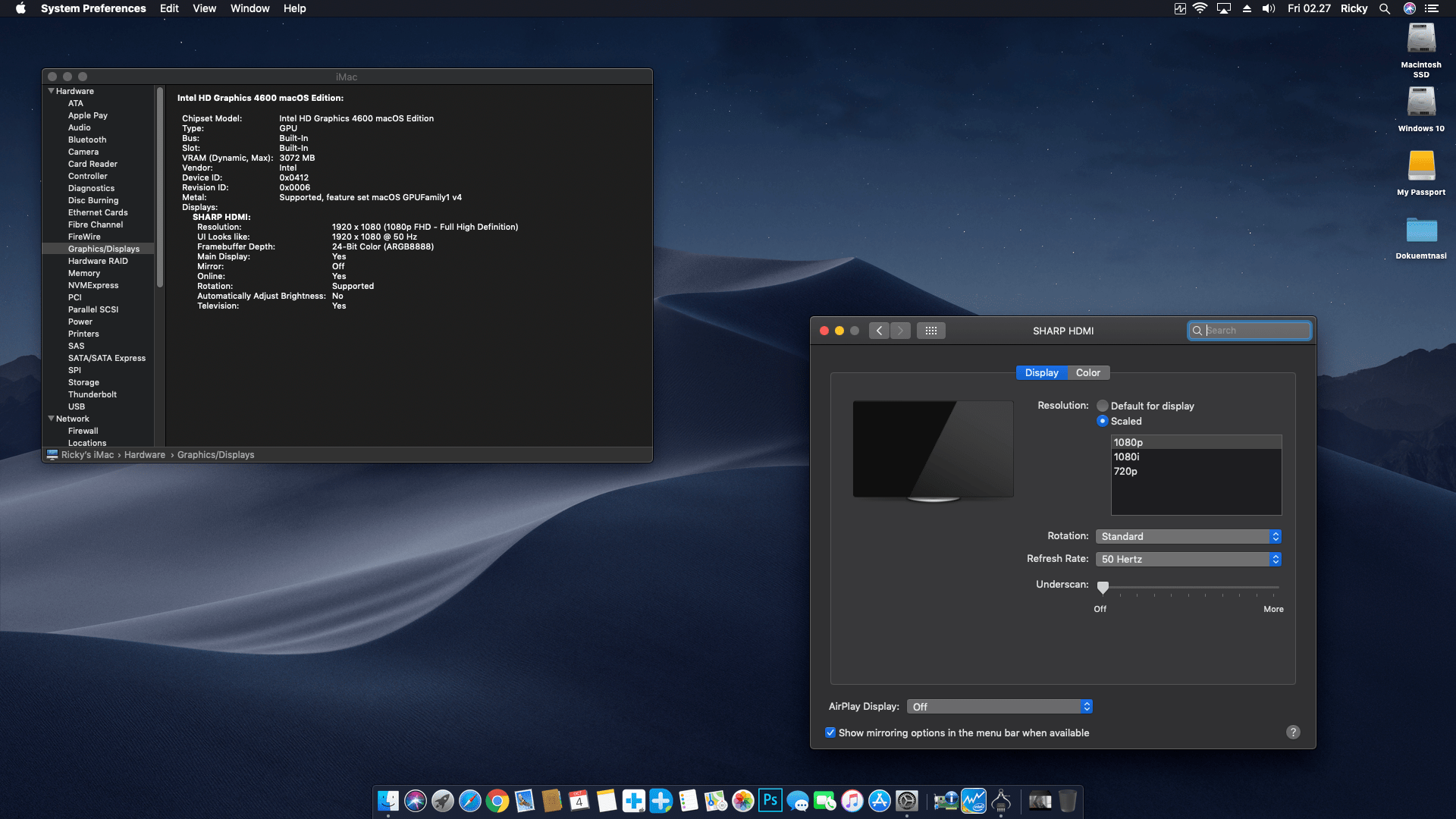Click Show All grid button in SHARP HDMI window
1456x819 pixels.
(931, 331)
